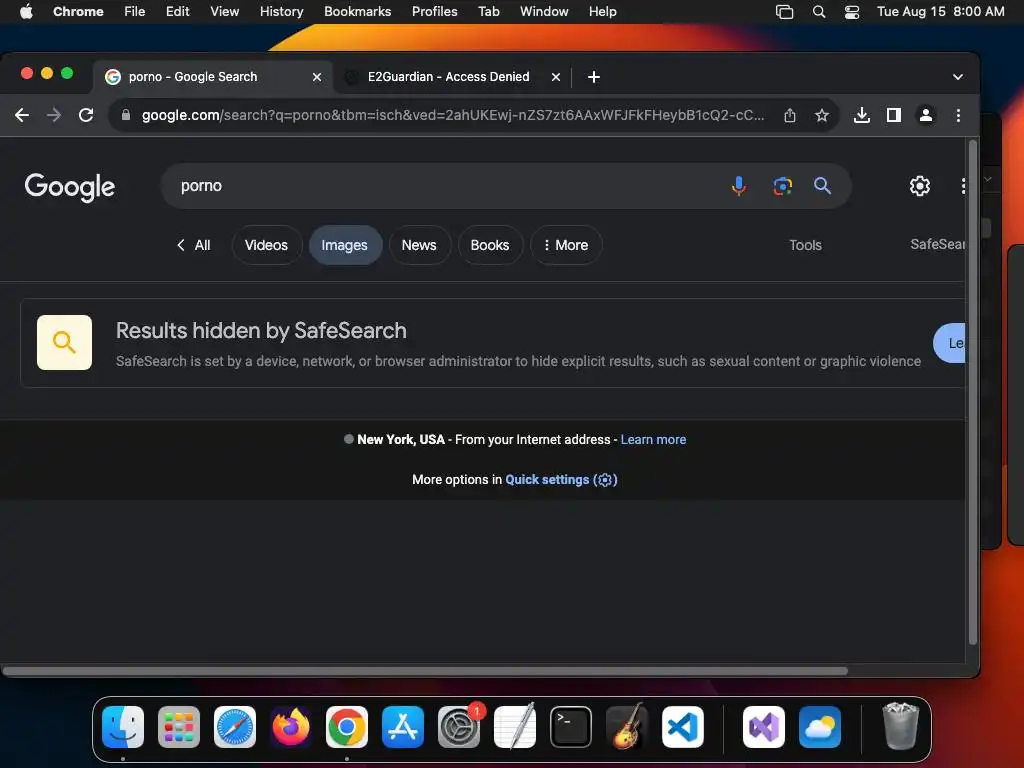Expand the tab search chevron

[957, 77]
